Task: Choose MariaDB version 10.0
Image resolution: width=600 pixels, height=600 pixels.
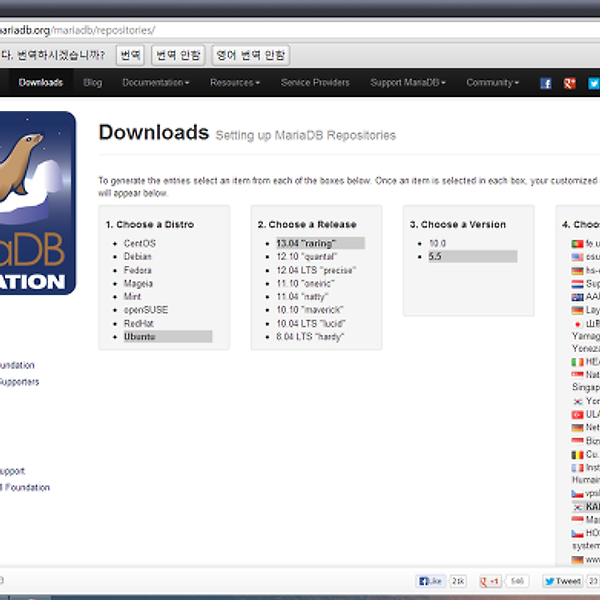Action: 437,243
